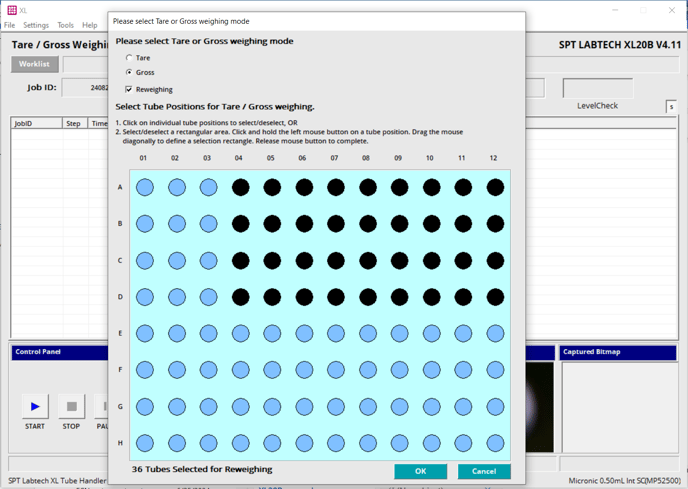Toggle tube position D12
Image resolution: width=688 pixels, height=489 pixels.
(495, 297)
